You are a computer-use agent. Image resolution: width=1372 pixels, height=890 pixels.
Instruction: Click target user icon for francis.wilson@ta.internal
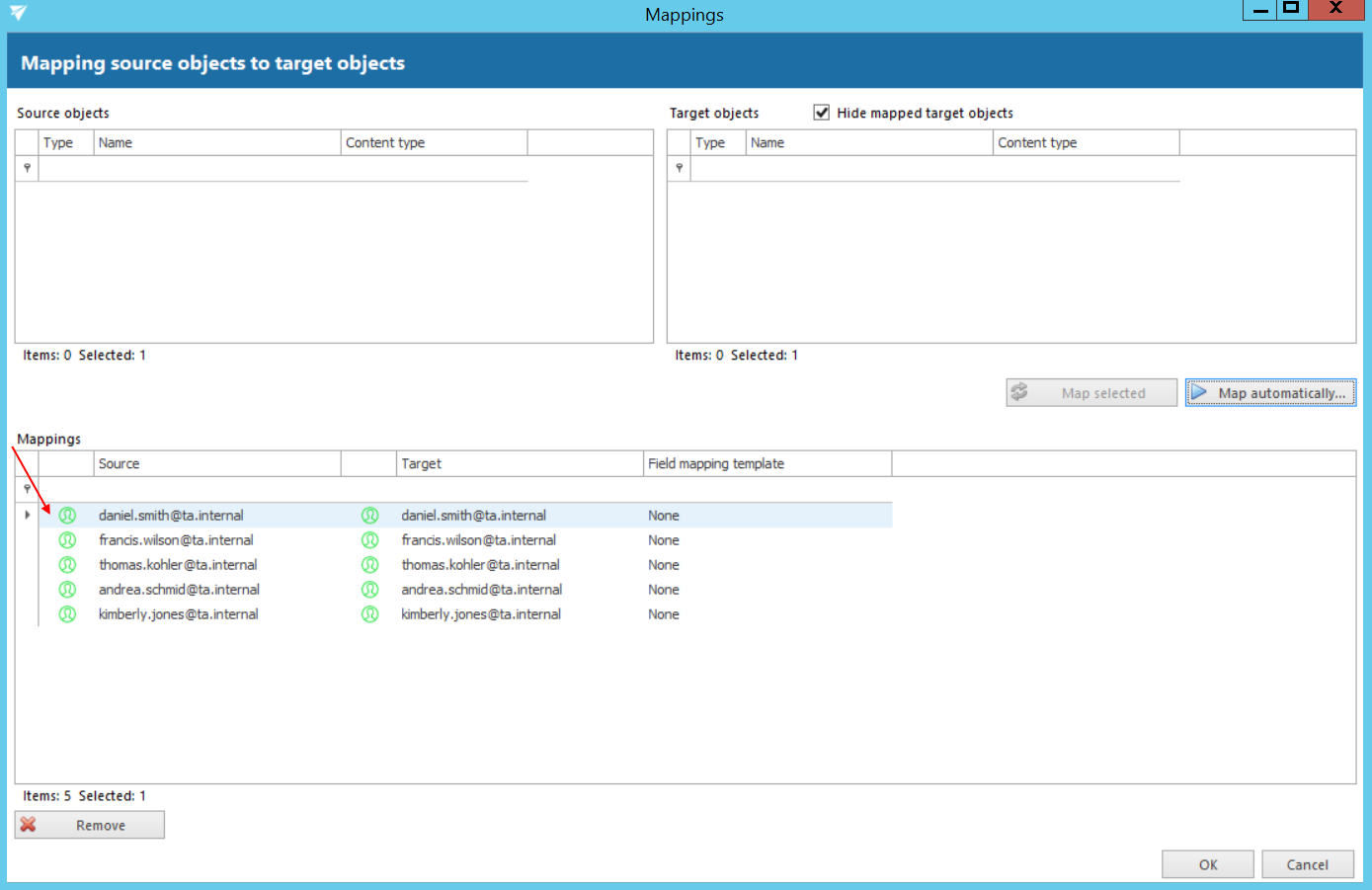369,540
